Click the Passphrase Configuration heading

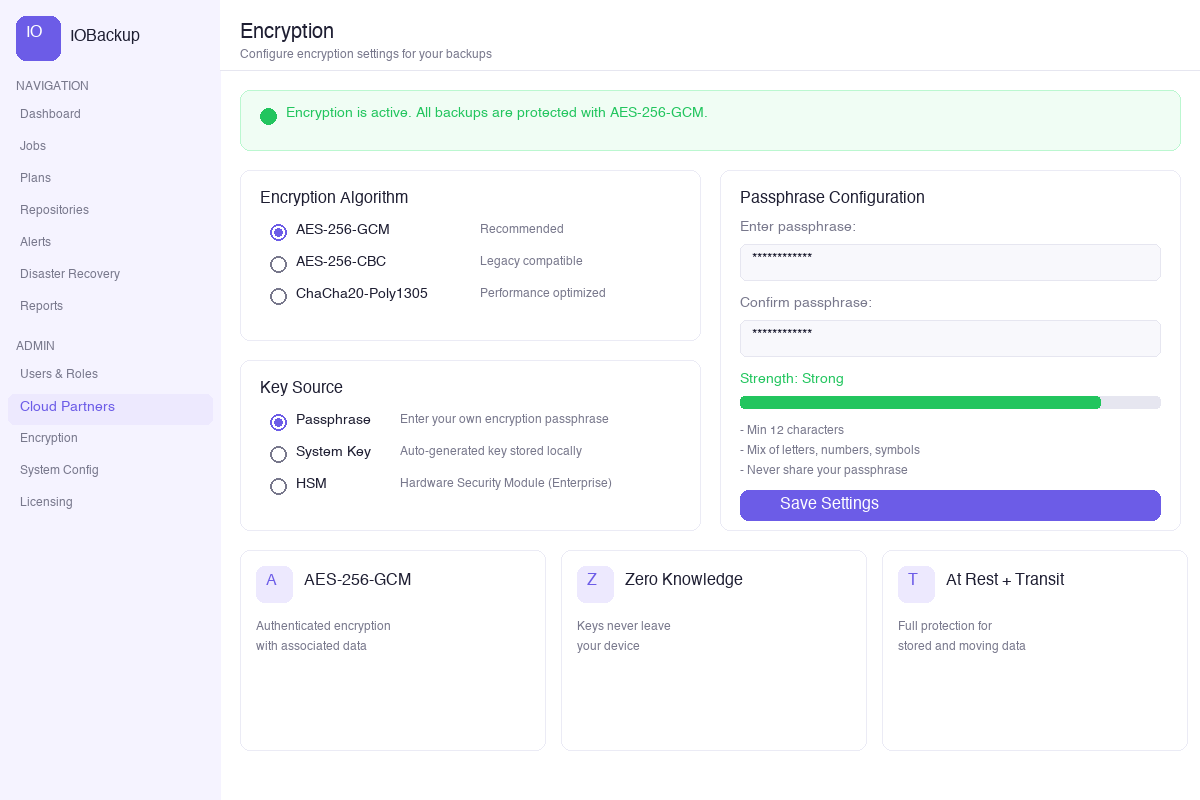832,198
